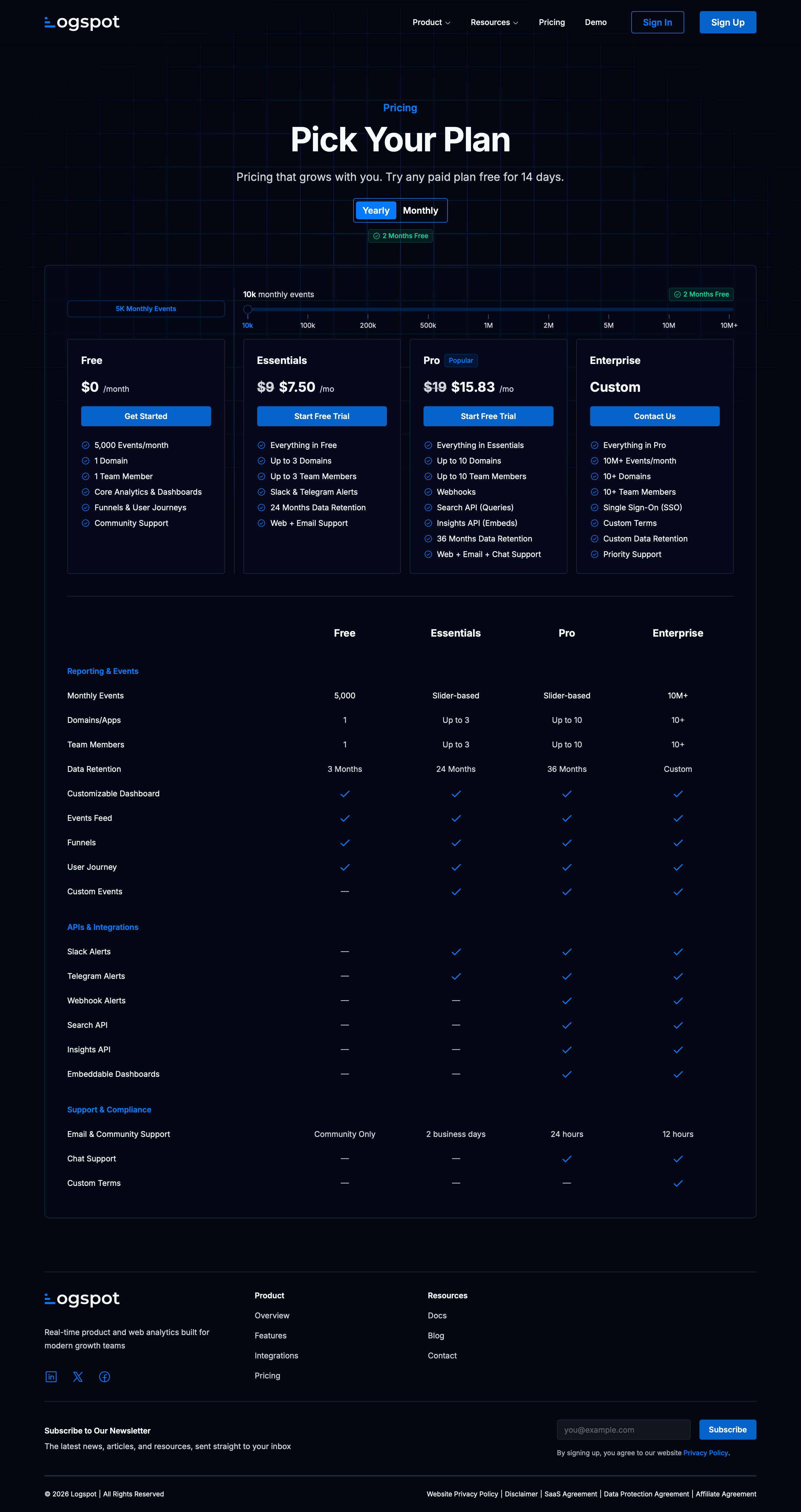The height and width of the screenshot is (1512, 801).
Task: Open the Pricing nav item
Action: coord(552,22)
